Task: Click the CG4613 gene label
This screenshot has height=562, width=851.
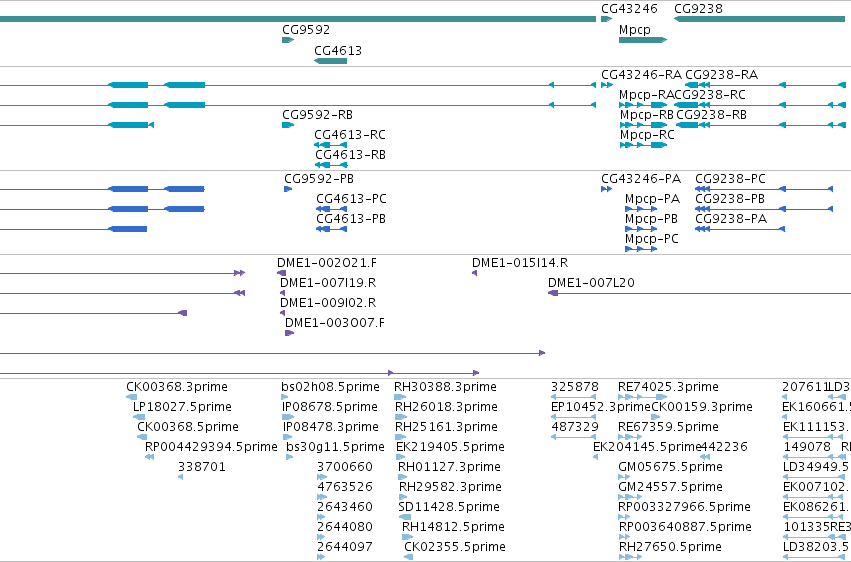Action: (338, 50)
